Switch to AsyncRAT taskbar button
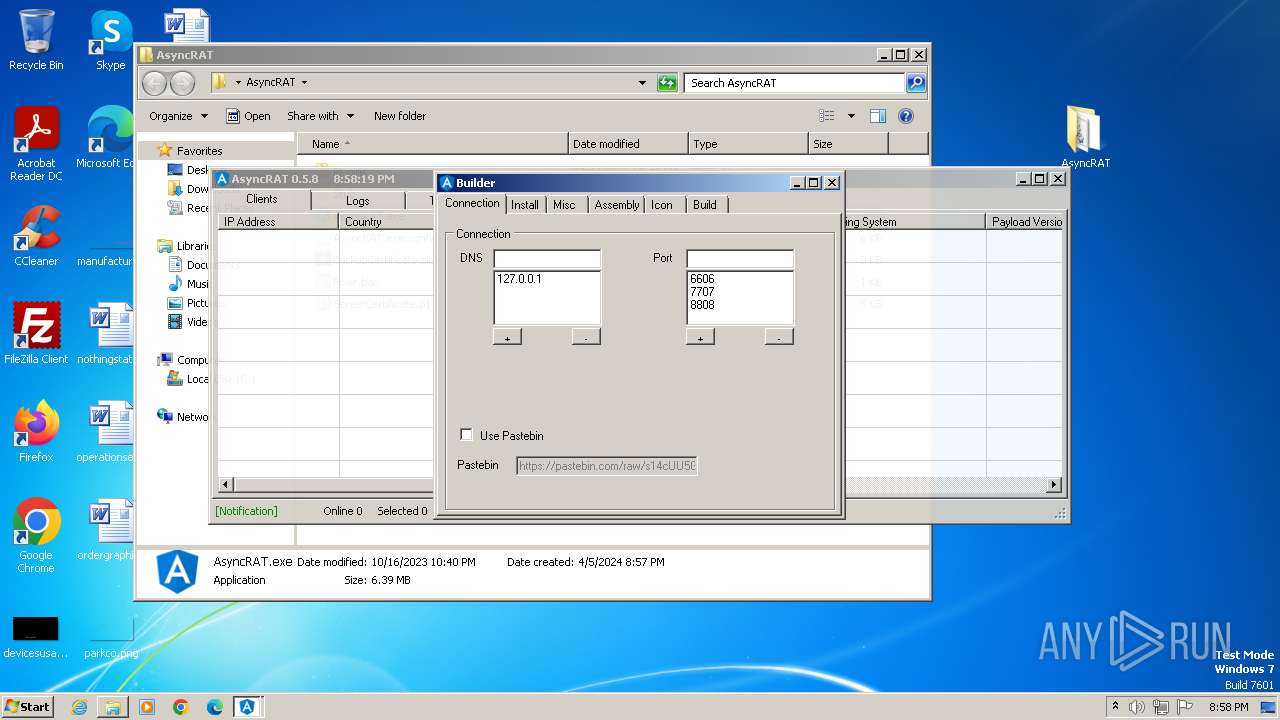 click(x=247, y=707)
